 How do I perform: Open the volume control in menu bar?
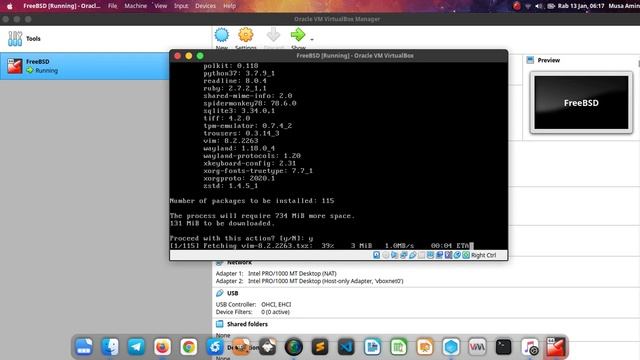click(539, 6)
